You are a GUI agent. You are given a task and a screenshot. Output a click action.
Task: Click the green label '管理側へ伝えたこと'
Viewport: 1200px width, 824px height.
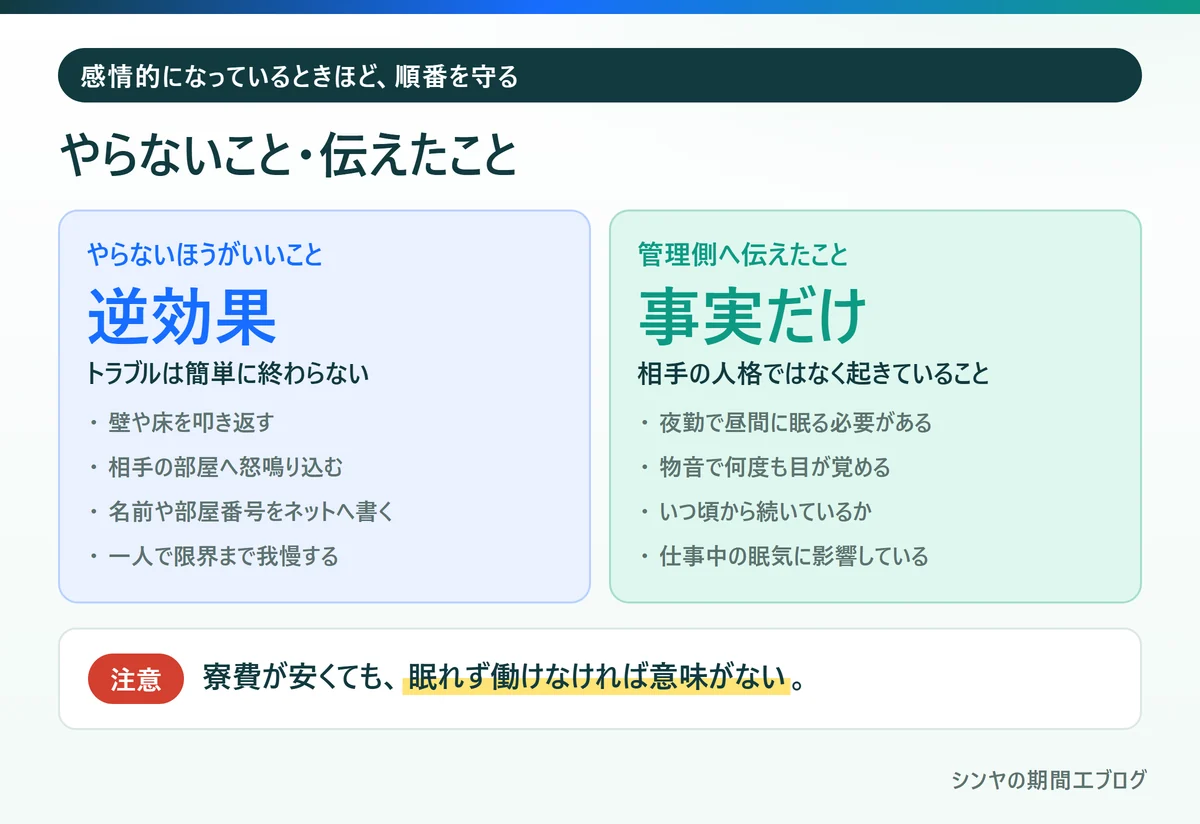(x=743, y=255)
